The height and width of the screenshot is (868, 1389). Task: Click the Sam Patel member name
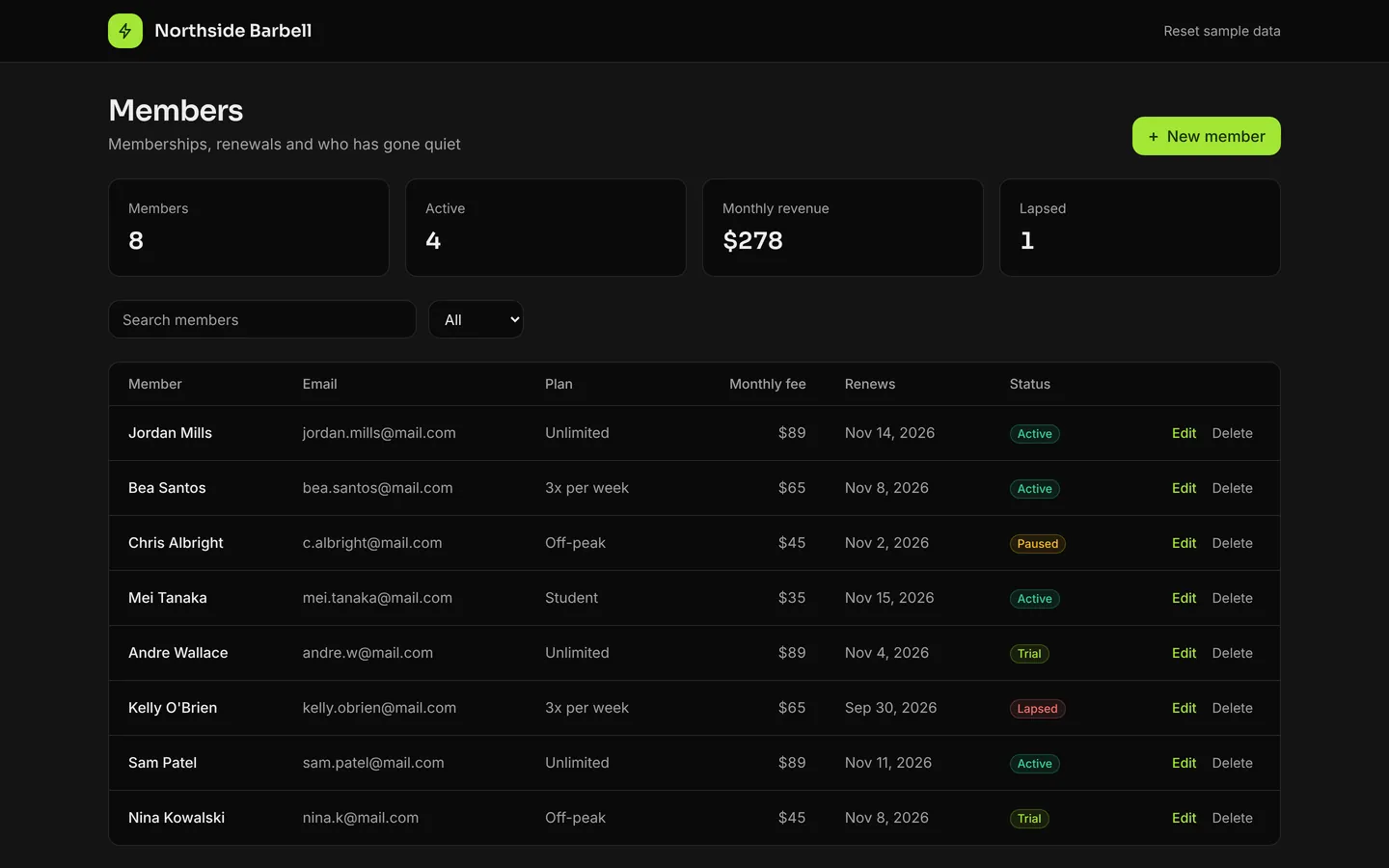tap(162, 763)
